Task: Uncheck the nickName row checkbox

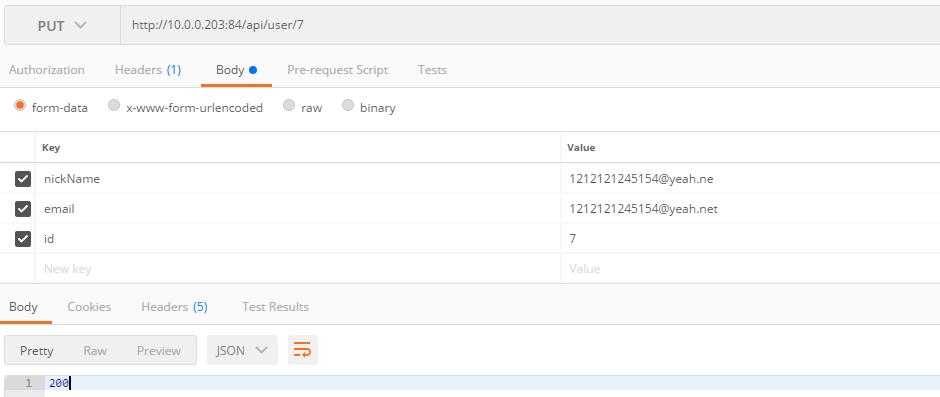Action: click(x=23, y=179)
